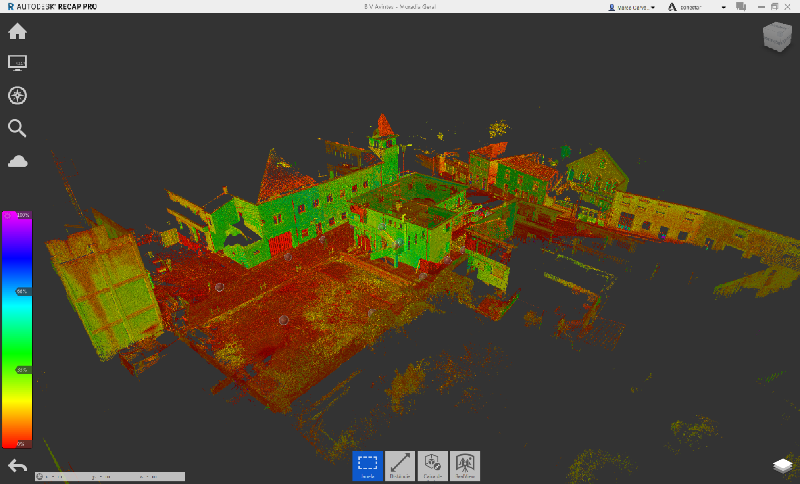Click the 33% marker on the color scale
Viewport: 800px width, 484px height.
[x=19, y=369]
